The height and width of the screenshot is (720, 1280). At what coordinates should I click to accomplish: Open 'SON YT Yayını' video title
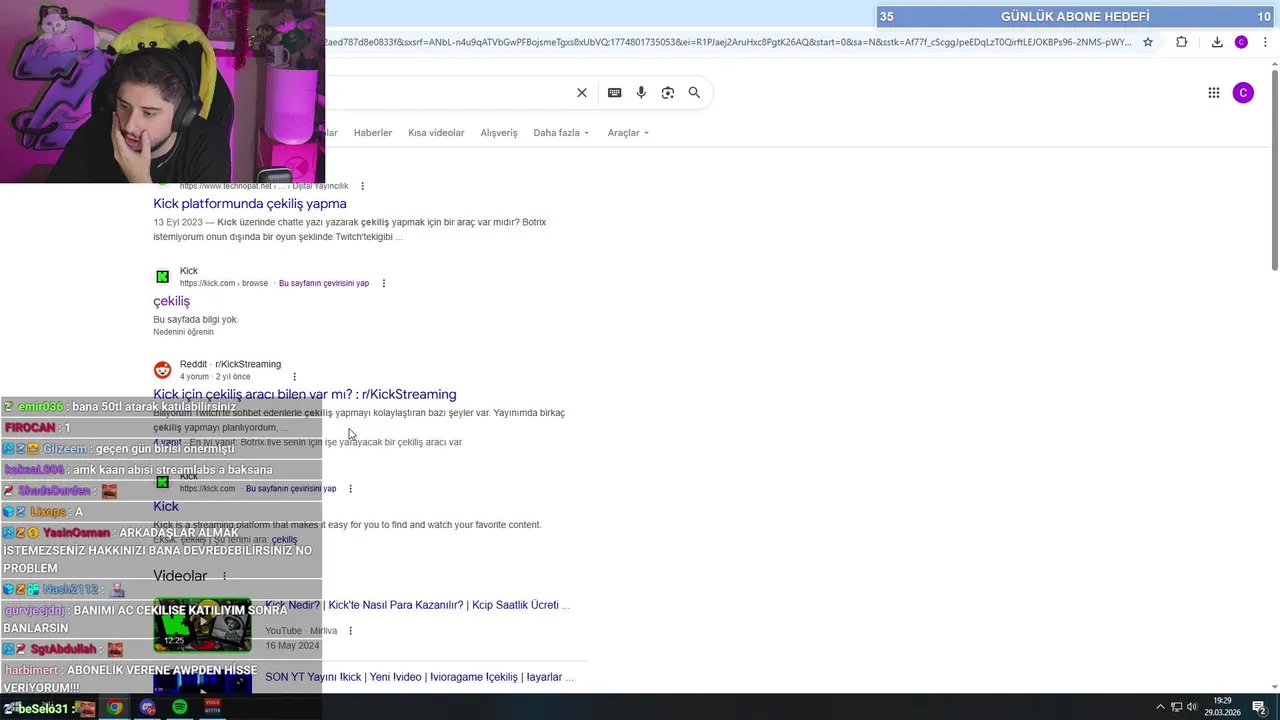(419, 677)
